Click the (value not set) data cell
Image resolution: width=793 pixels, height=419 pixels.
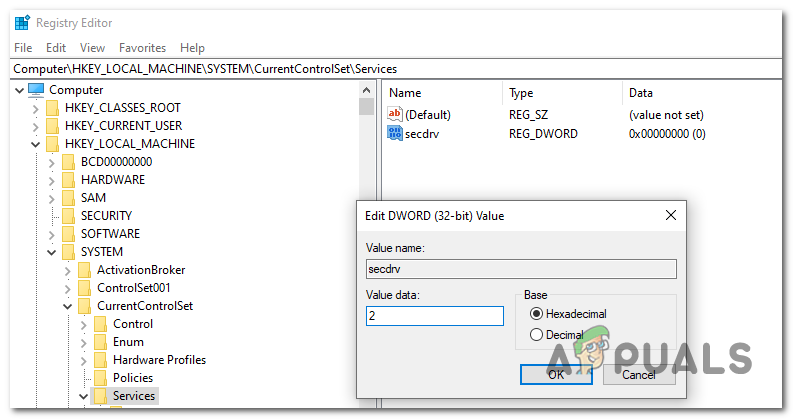pos(666,115)
